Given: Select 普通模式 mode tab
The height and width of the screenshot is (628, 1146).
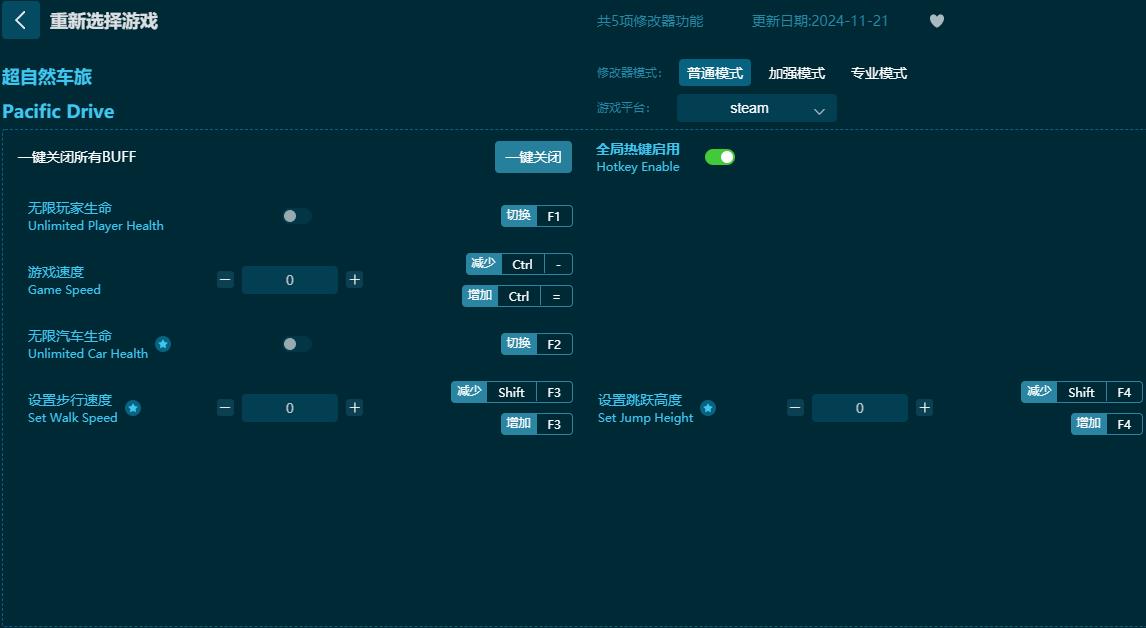Looking at the screenshot, I should [x=715, y=73].
